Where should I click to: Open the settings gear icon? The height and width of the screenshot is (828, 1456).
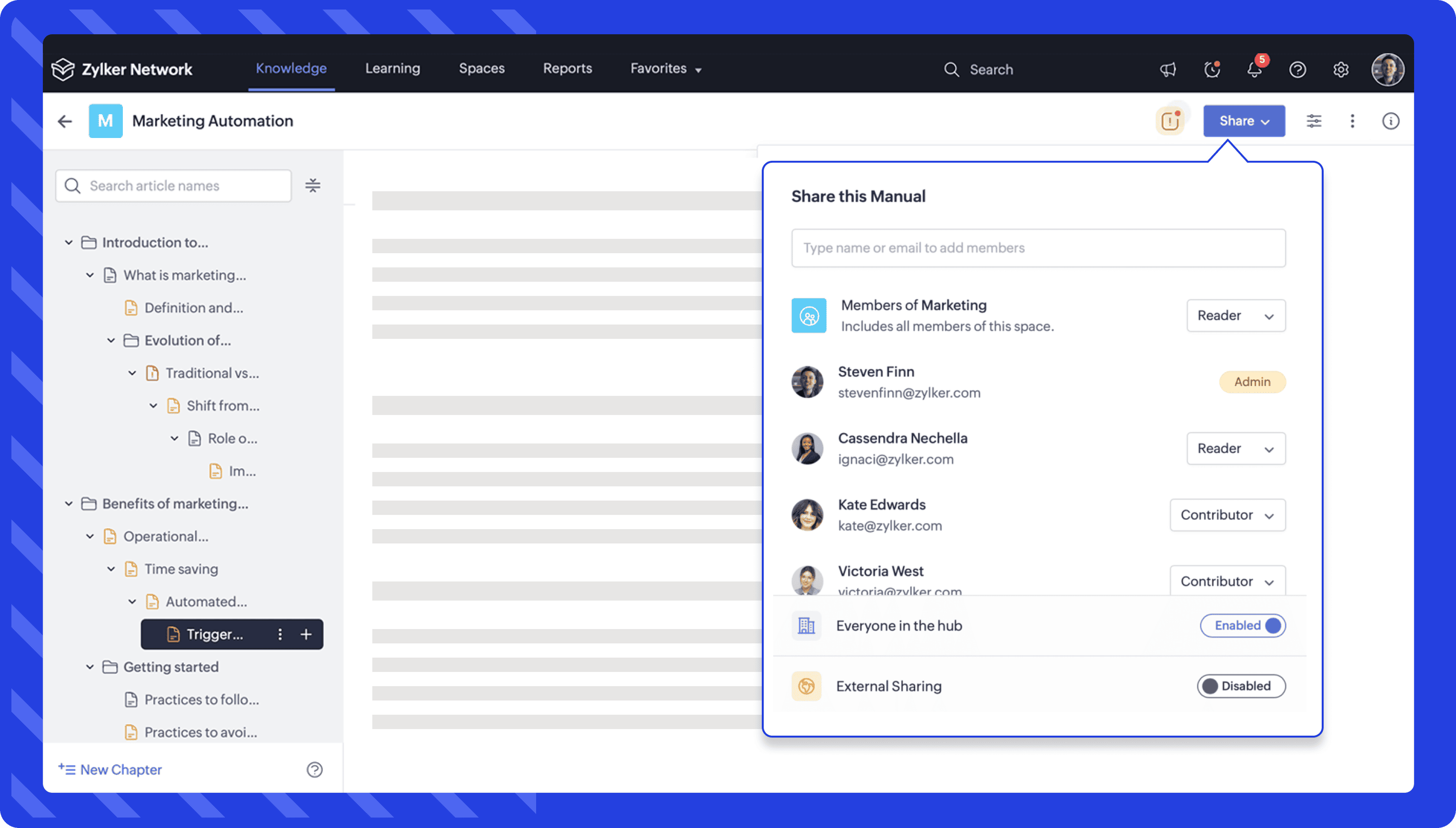(1341, 69)
